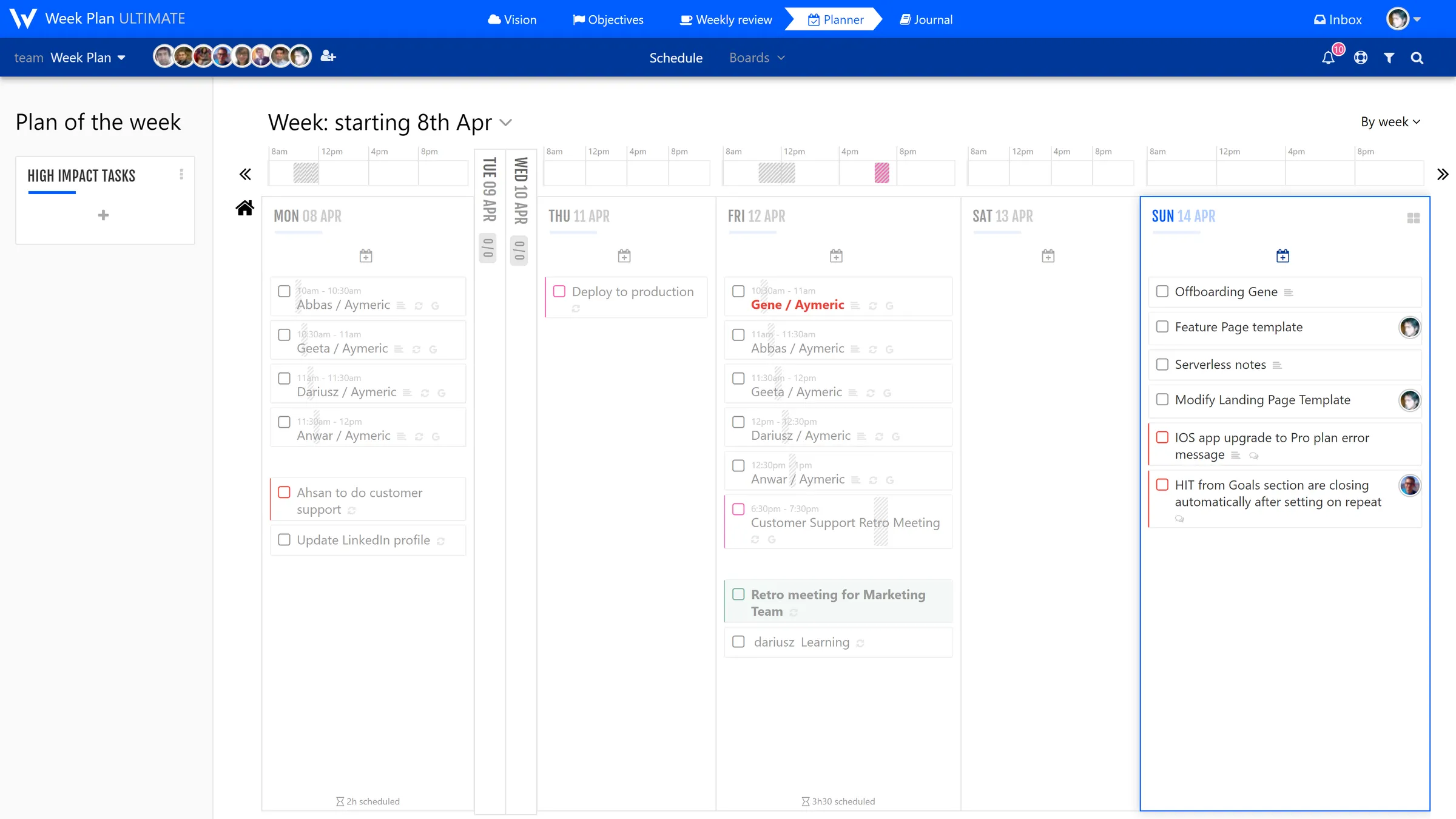Viewport: 1456px width, 819px height.
Task: Click the notifications bell icon
Action: (x=1329, y=57)
